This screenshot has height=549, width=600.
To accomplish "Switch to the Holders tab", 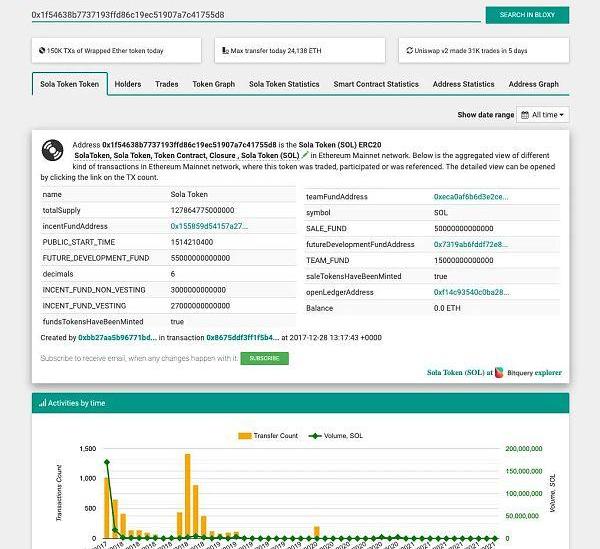I will [128, 84].
